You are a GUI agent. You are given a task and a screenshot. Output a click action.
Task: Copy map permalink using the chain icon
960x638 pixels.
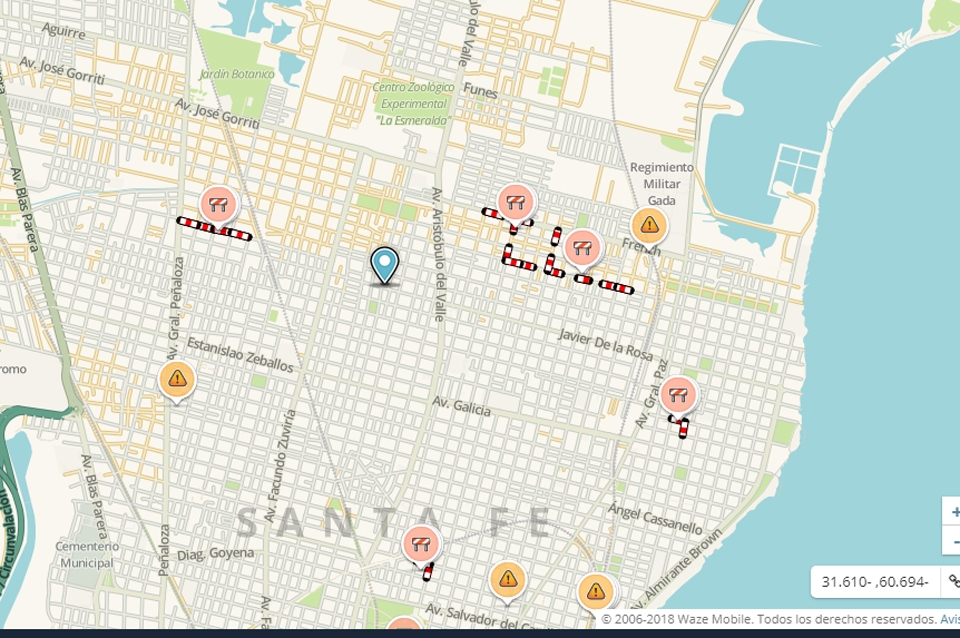pyautogui.click(x=953, y=581)
